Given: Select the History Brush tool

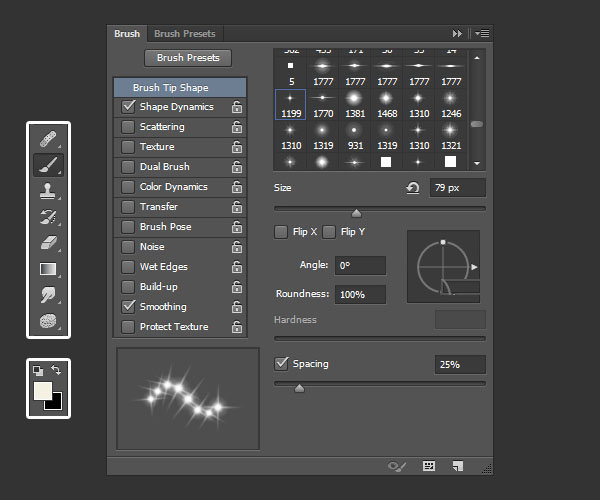Looking at the screenshot, I should point(48,217).
